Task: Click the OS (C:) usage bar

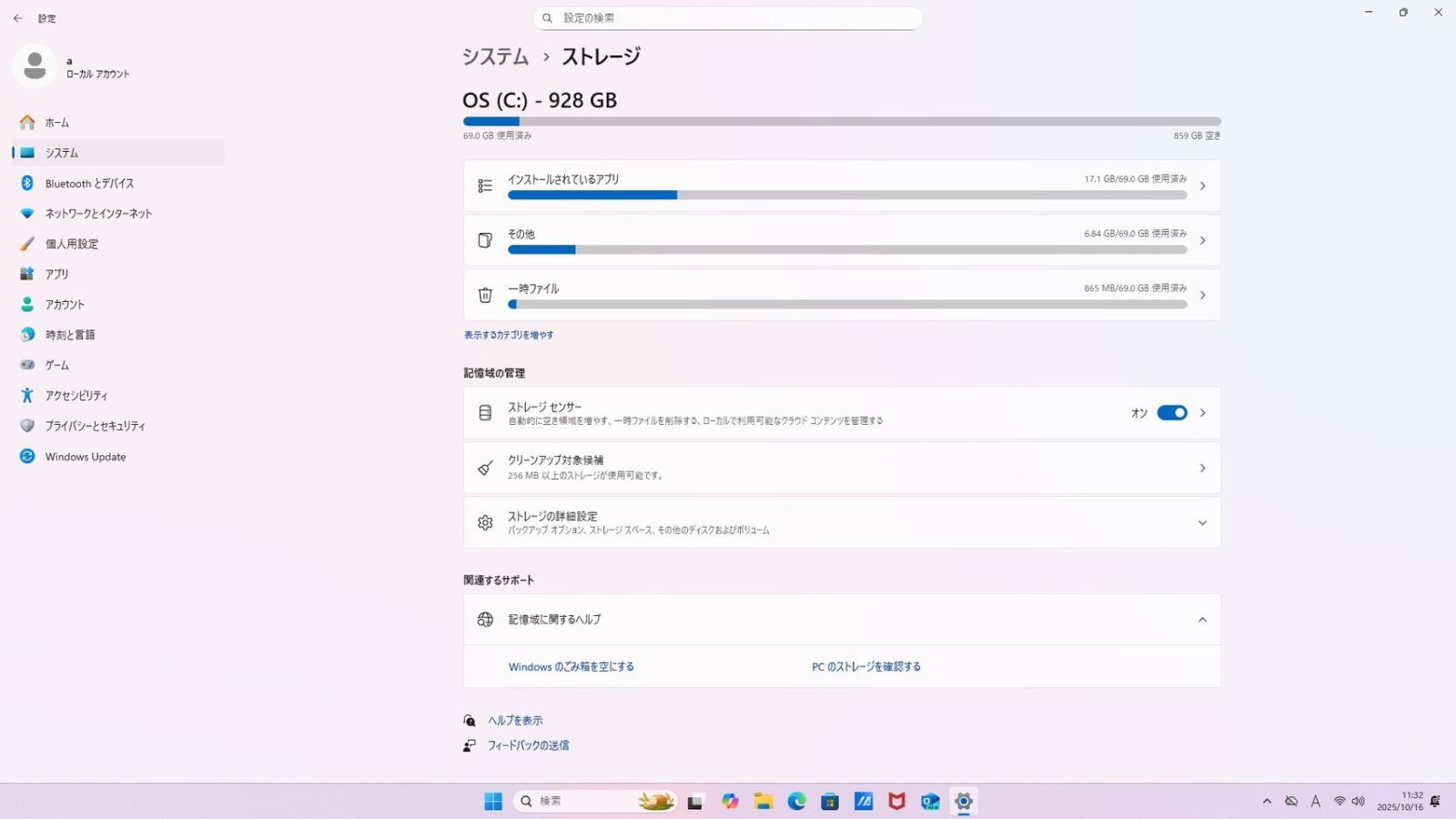Action: (841, 121)
